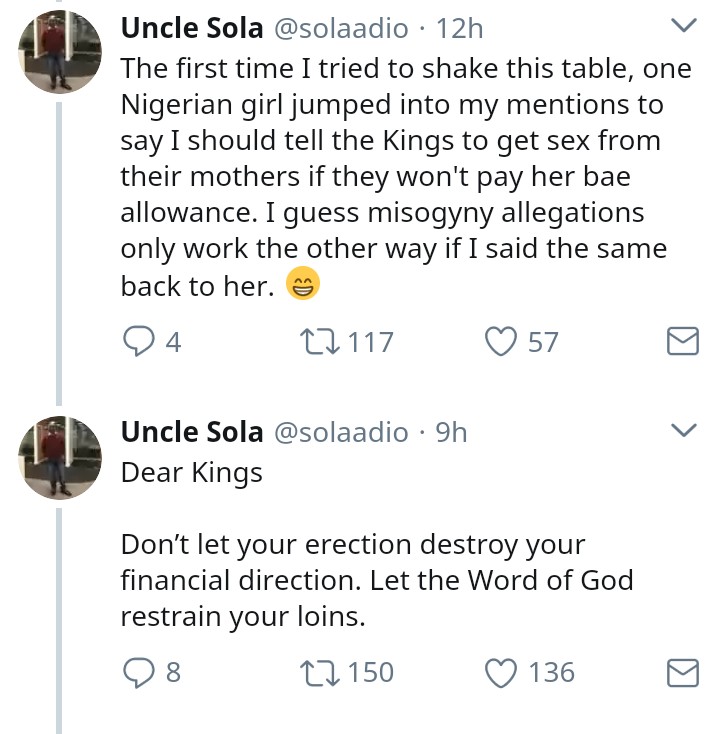This screenshot has width=720, height=734.
Task: Visit the @solaadio handle in the second tweet
Action: pos(340,431)
